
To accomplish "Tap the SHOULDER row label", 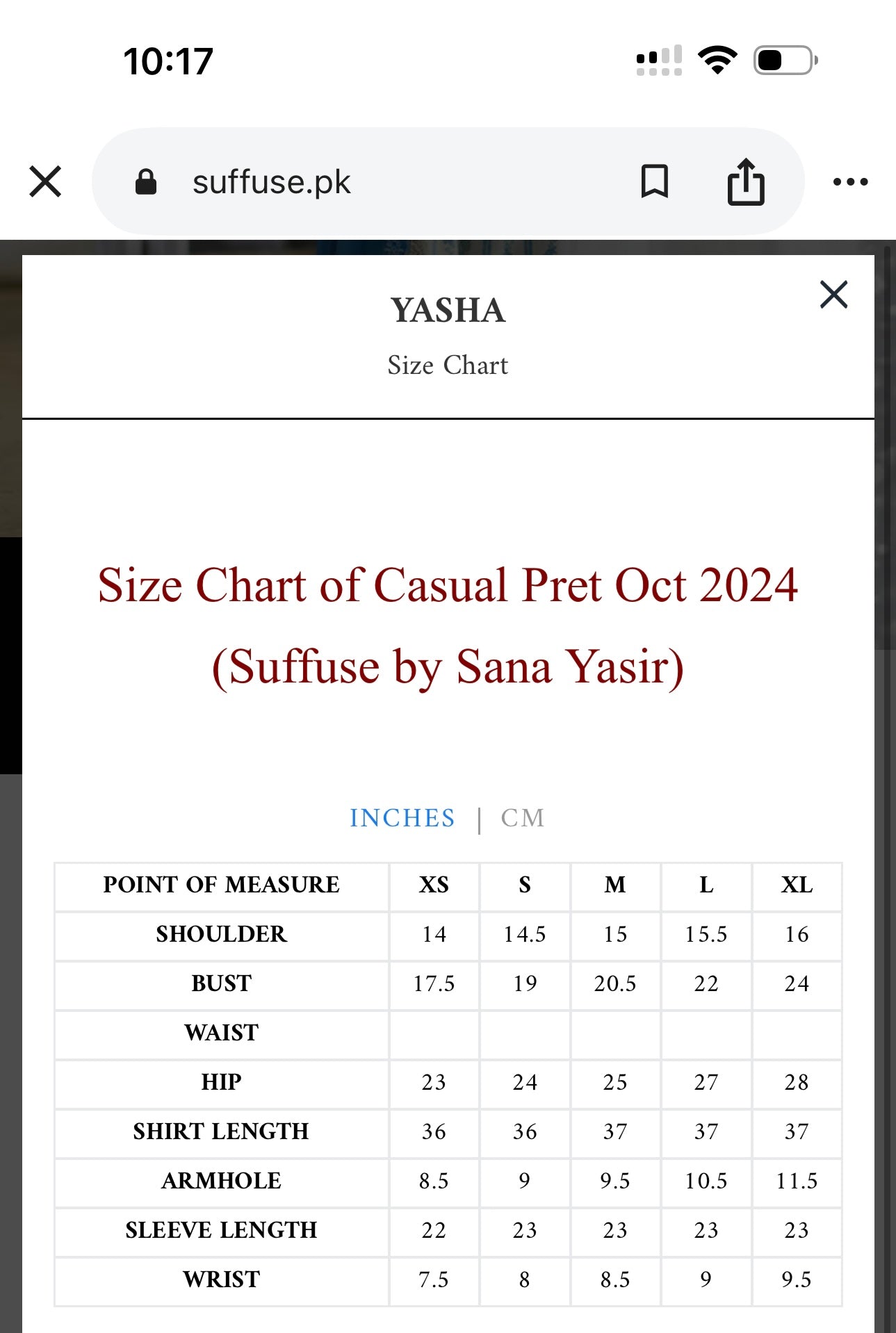I will 221,934.
